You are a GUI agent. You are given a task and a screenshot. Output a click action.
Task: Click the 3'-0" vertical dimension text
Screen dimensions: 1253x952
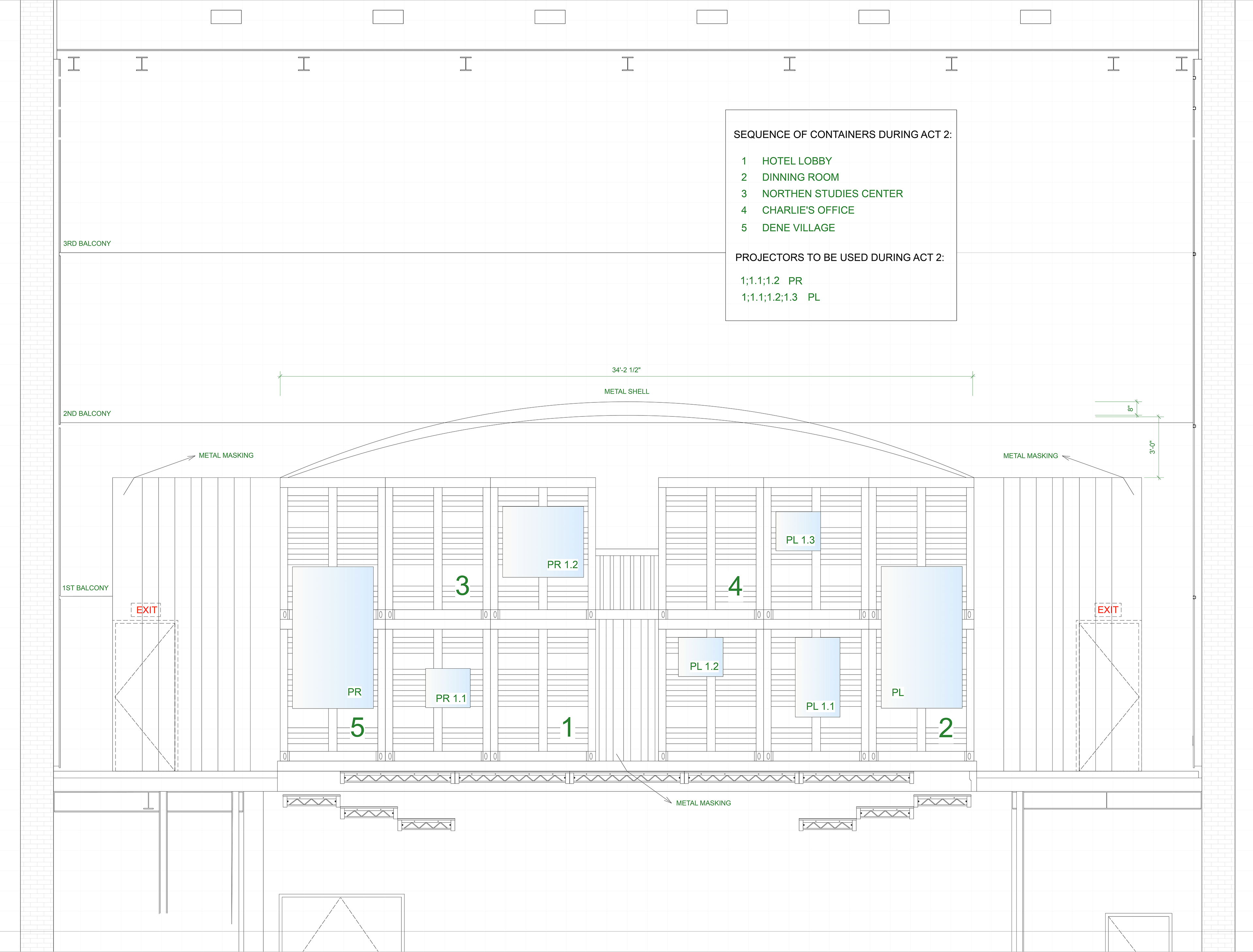click(x=1152, y=447)
